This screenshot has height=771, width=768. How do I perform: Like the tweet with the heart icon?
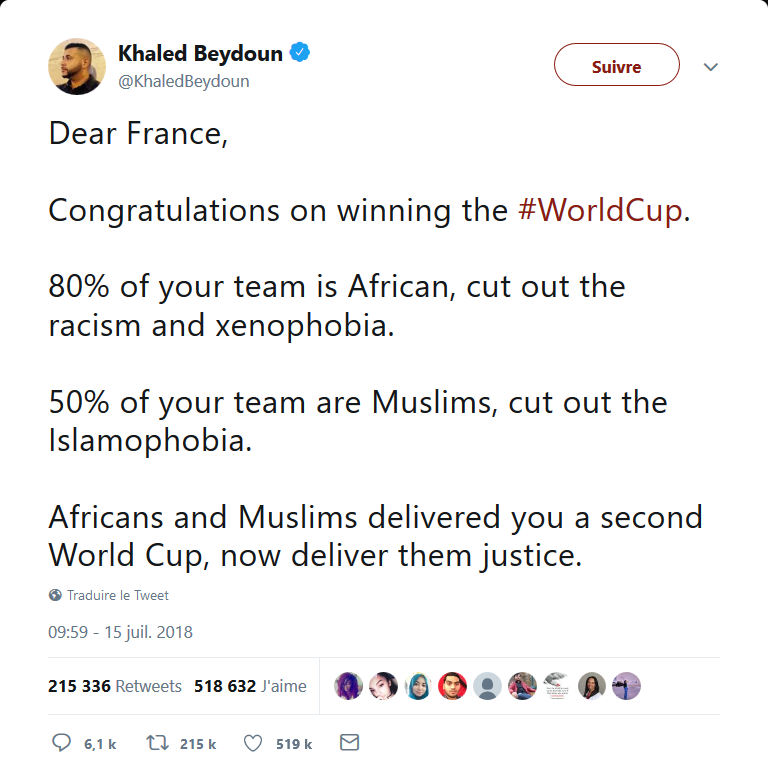[253, 743]
